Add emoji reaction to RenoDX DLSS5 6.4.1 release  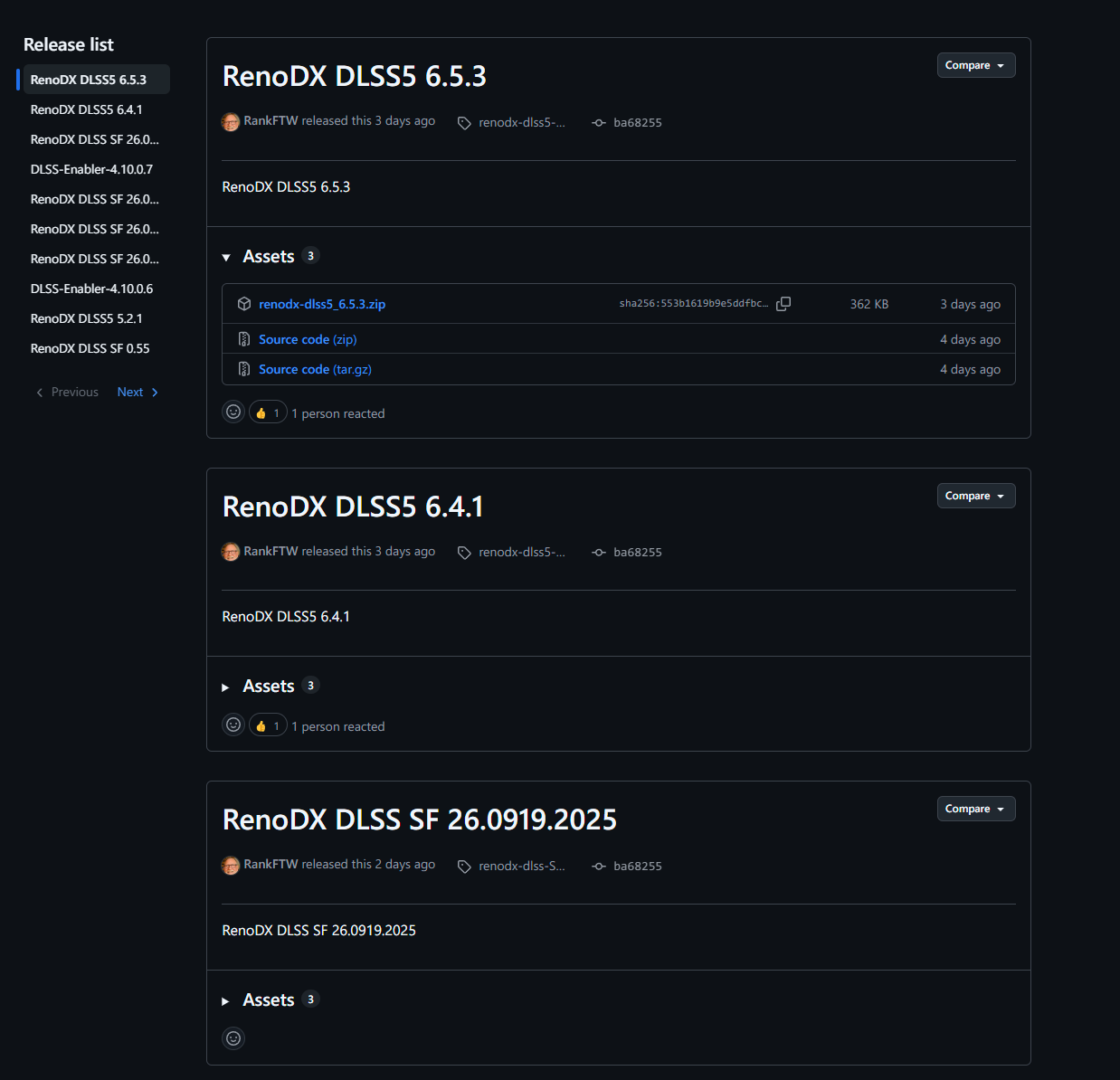(x=233, y=725)
